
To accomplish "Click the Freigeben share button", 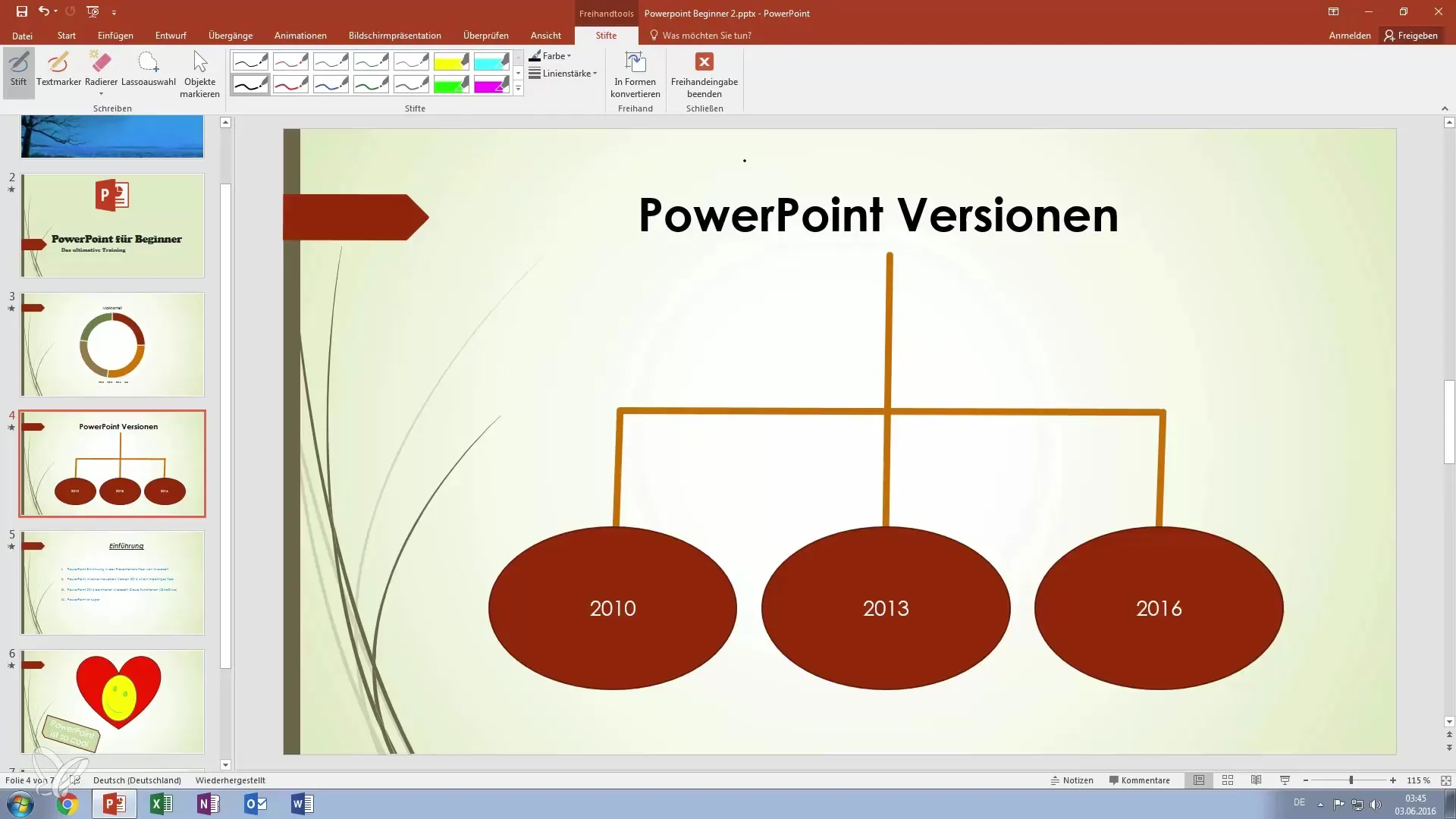I will tap(1411, 36).
